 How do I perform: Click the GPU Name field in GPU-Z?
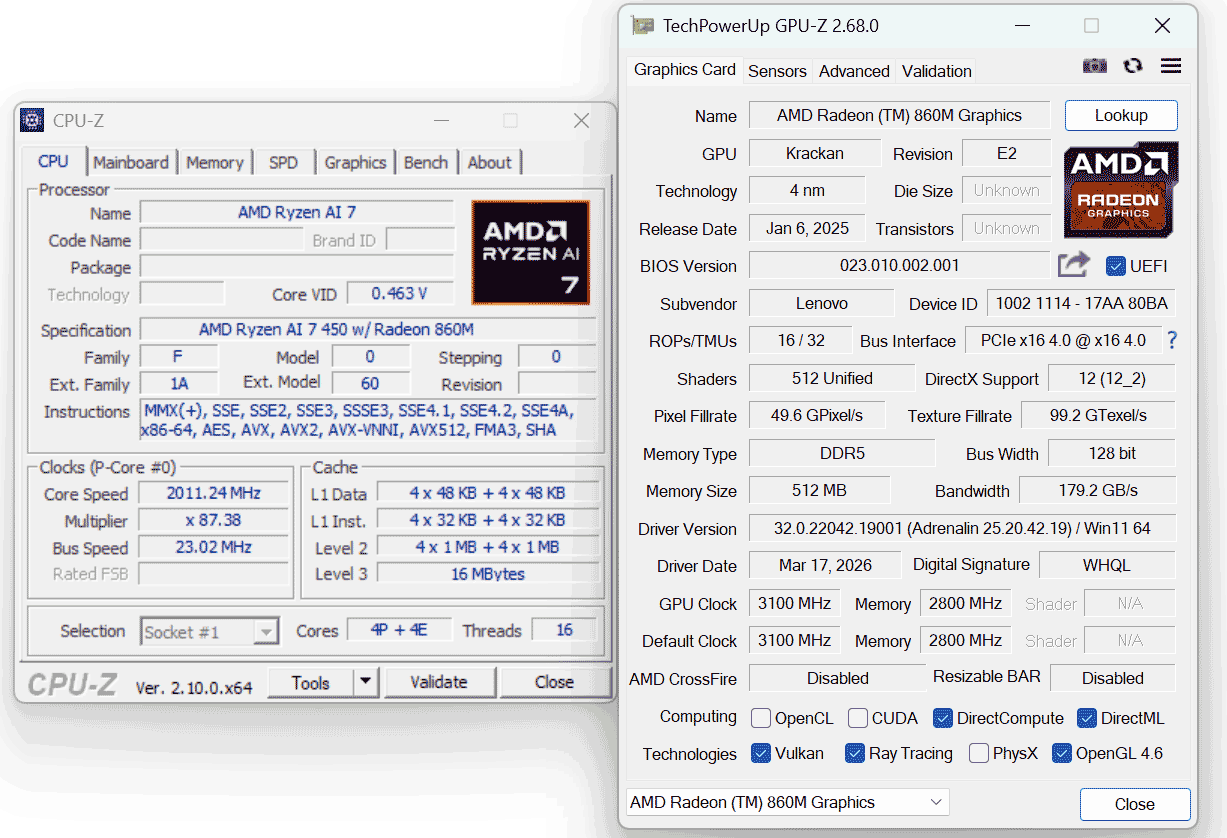pyautogui.click(x=900, y=115)
